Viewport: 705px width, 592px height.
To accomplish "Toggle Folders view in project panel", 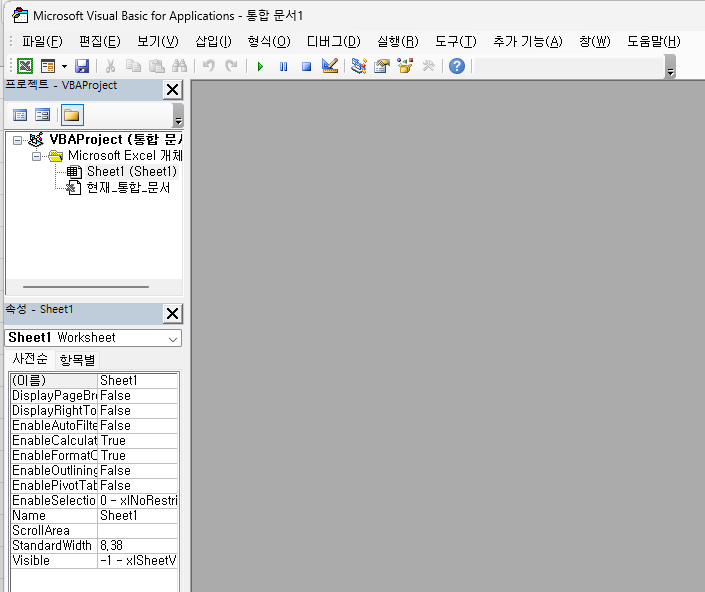I will pyautogui.click(x=72, y=115).
